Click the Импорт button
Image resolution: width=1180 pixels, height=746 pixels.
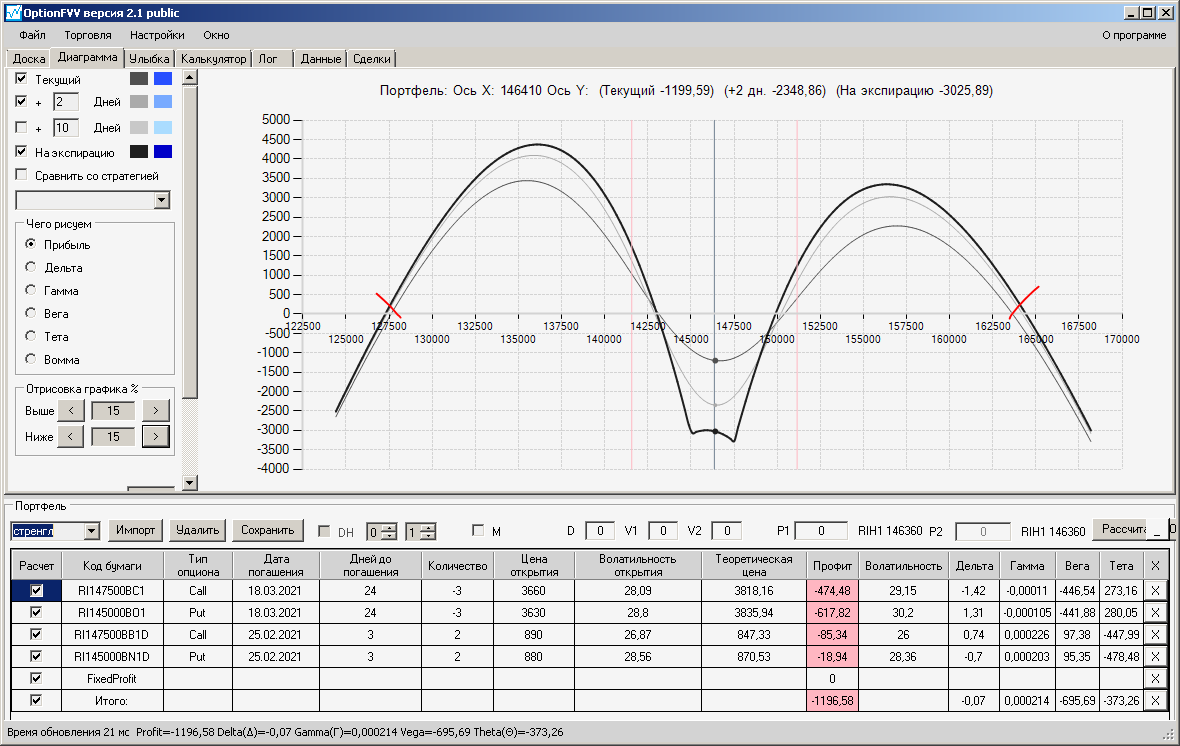tap(136, 530)
